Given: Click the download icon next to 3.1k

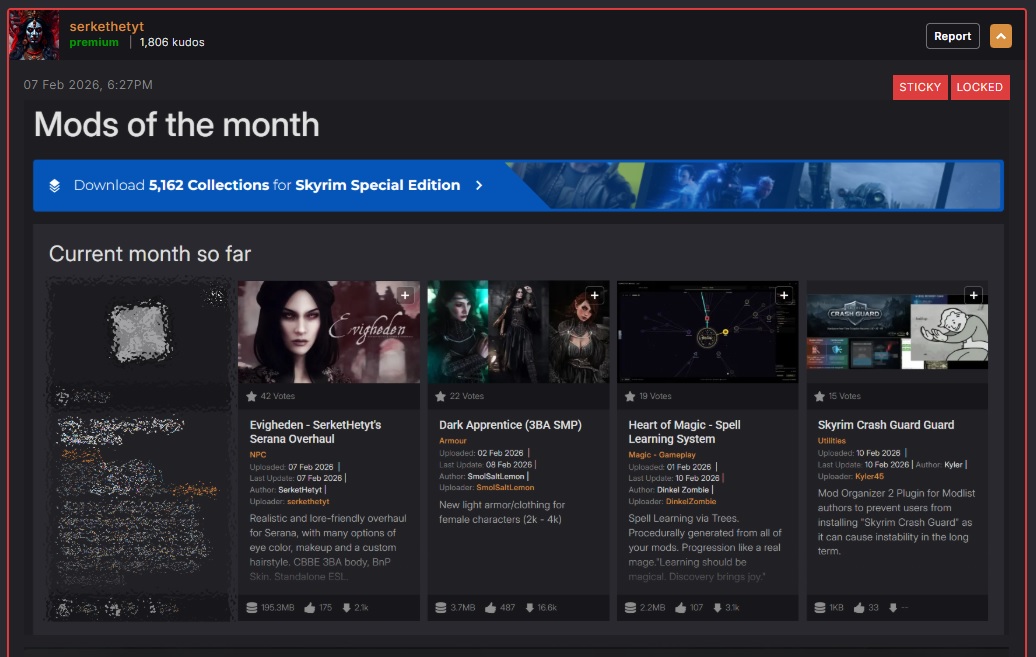Looking at the screenshot, I should (717, 607).
